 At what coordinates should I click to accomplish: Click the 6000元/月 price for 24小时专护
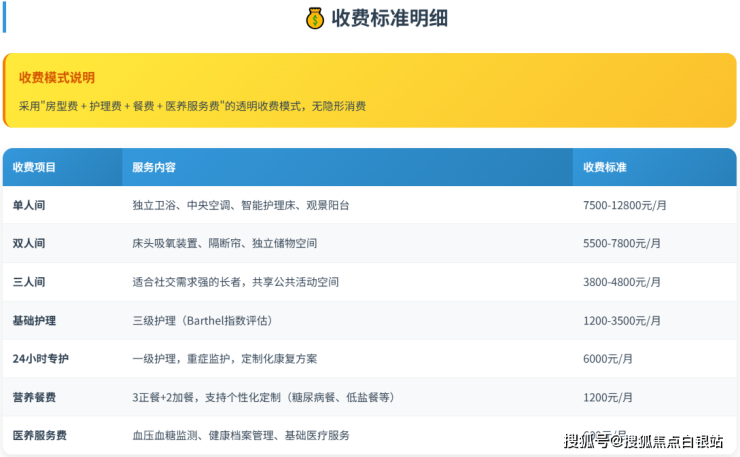click(x=607, y=358)
